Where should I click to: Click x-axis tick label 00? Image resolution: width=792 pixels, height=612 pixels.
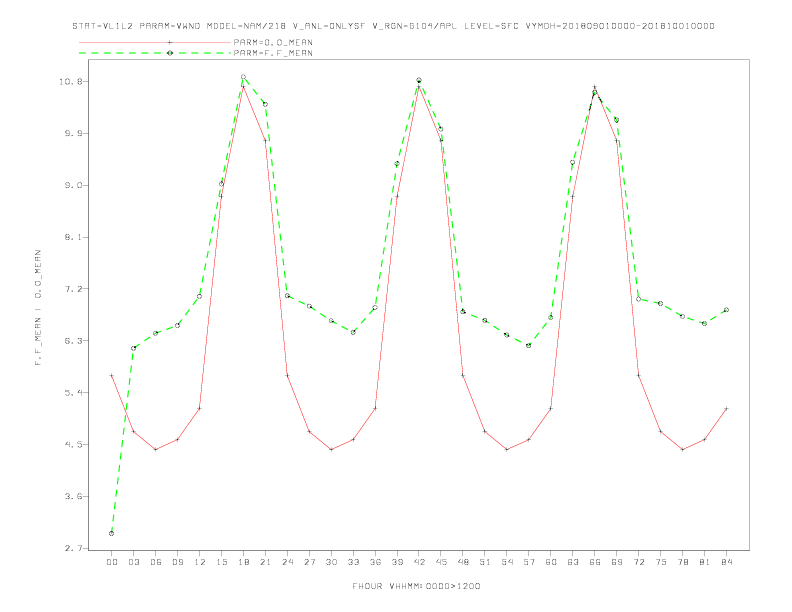tap(112, 562)
